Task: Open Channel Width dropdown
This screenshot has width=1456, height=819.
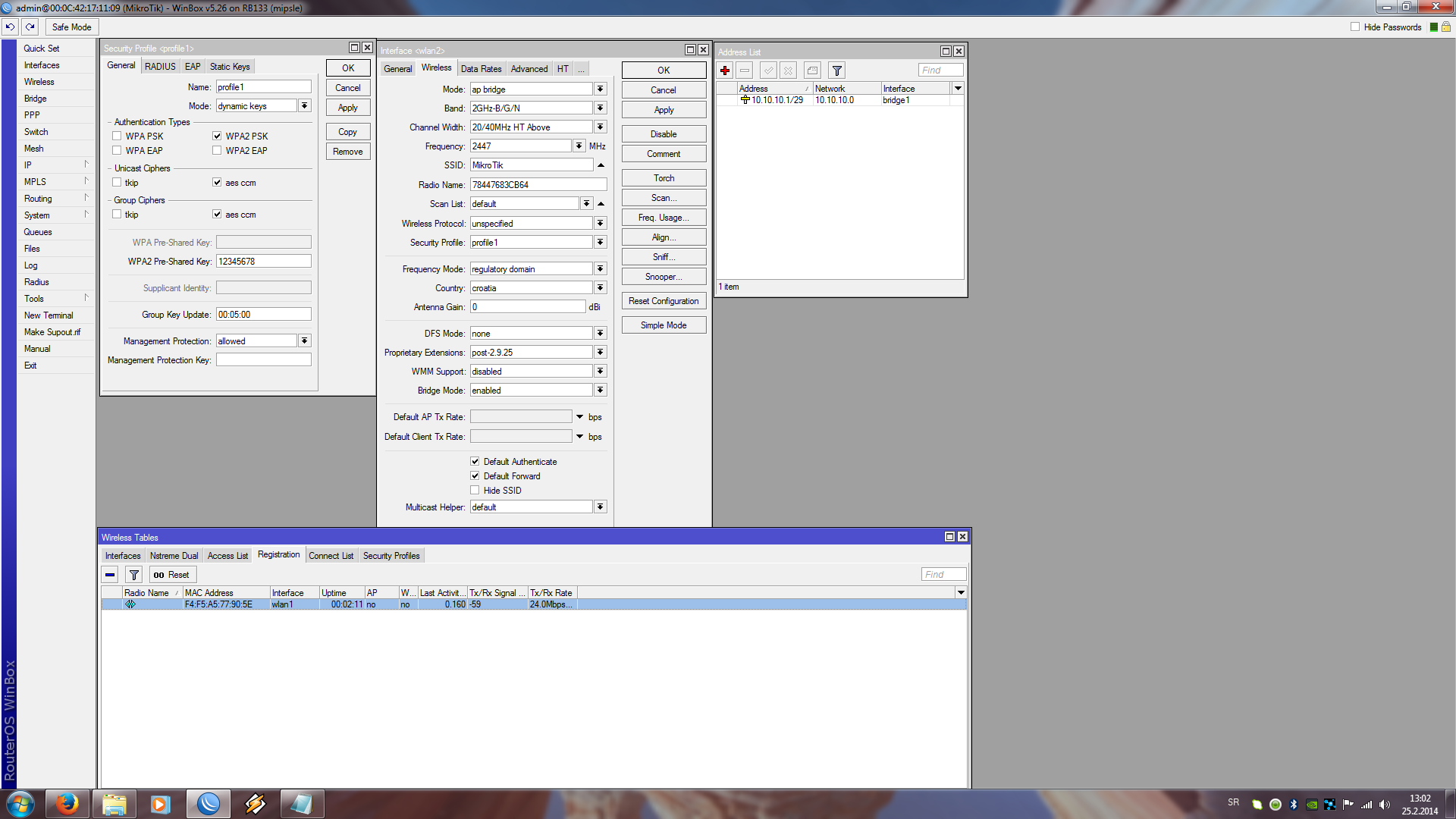Action: (x=601, y=127)
